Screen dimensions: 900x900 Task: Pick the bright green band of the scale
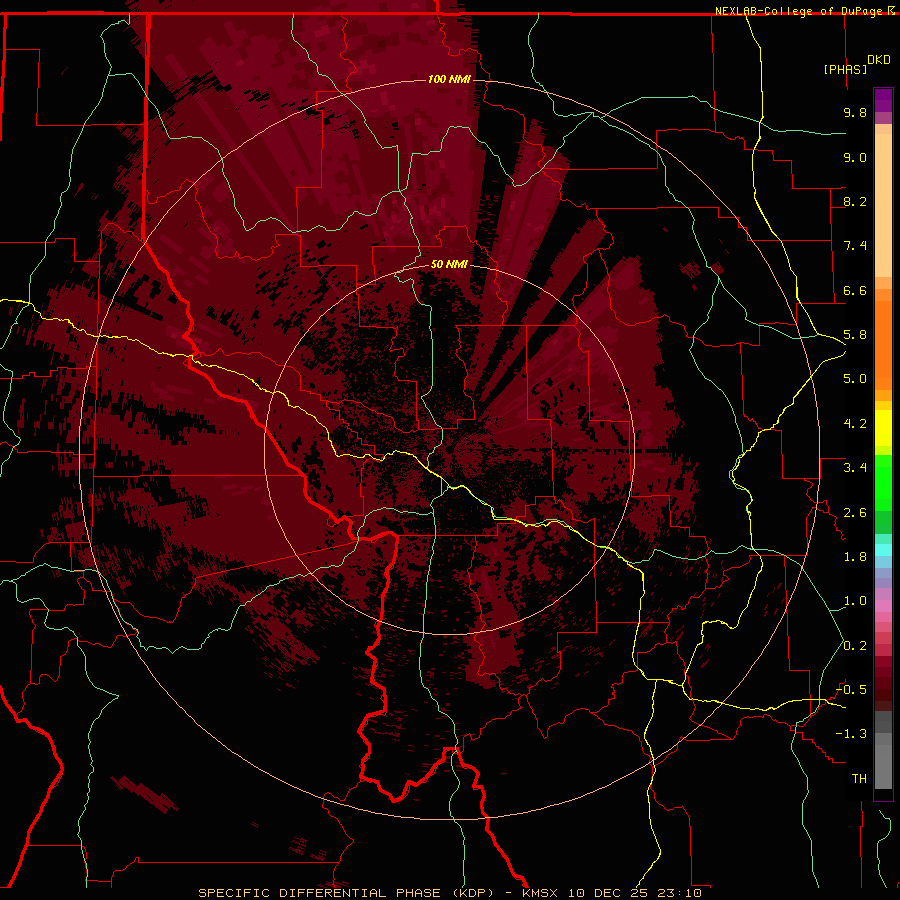[x=883, y=482]
